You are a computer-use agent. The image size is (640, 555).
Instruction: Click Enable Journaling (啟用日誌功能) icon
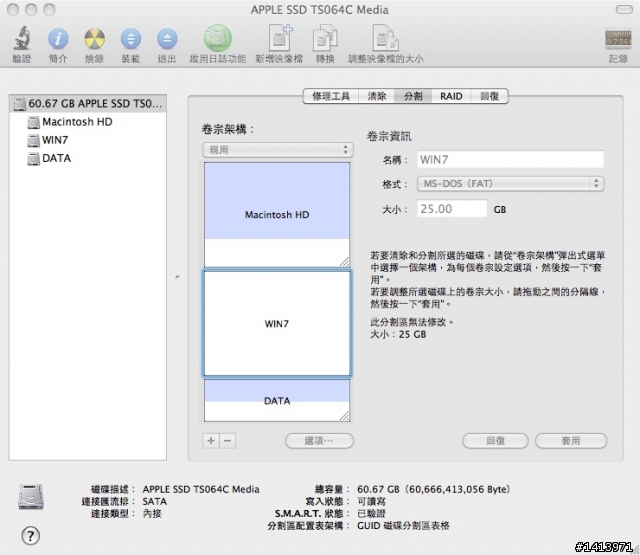pyautogui.click(x=218, y=38)
